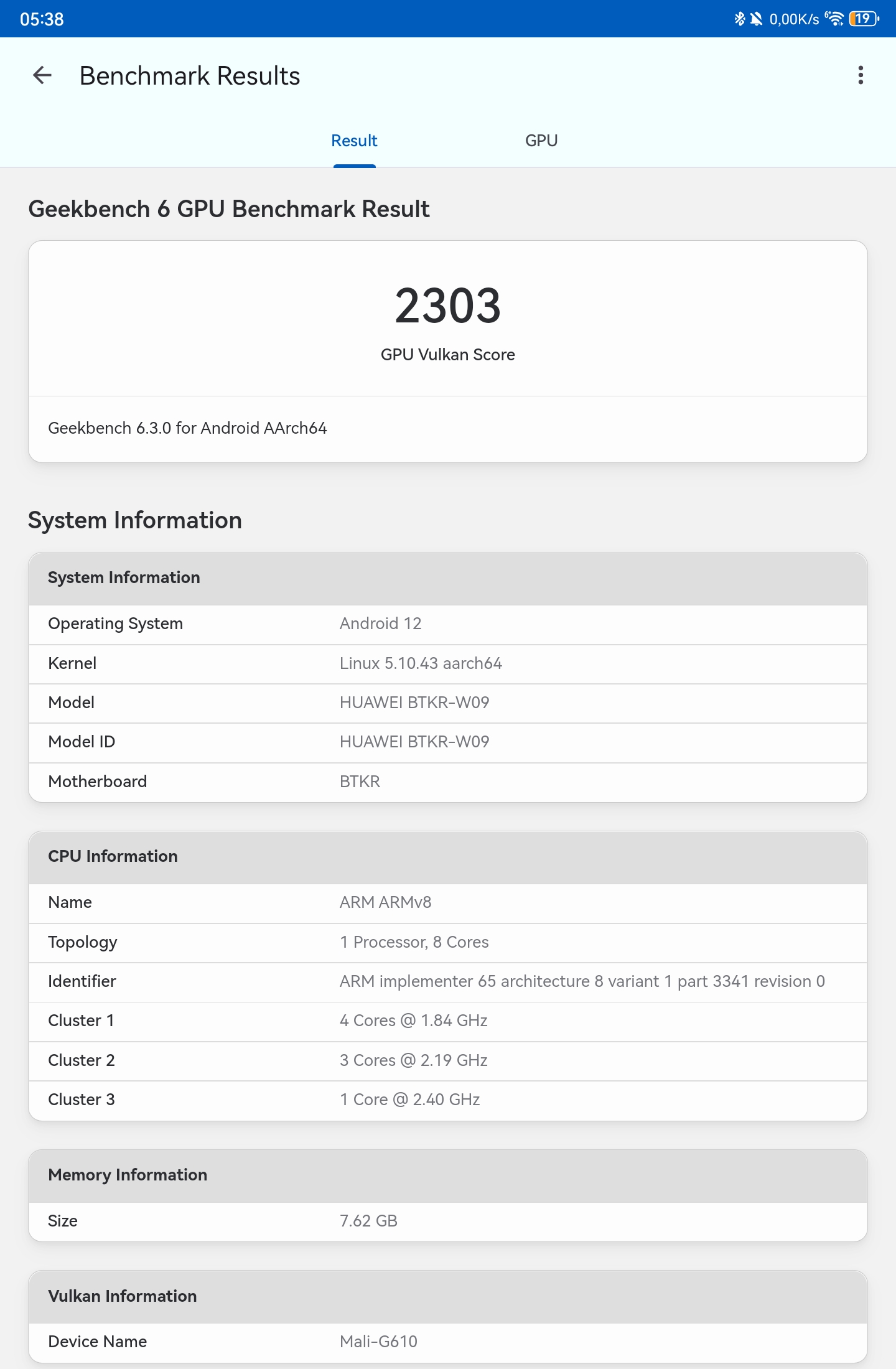This screenshot has width=896, height=1369.
Task: Tap the Cluster 2 row label
Action: coord(82,1060)
